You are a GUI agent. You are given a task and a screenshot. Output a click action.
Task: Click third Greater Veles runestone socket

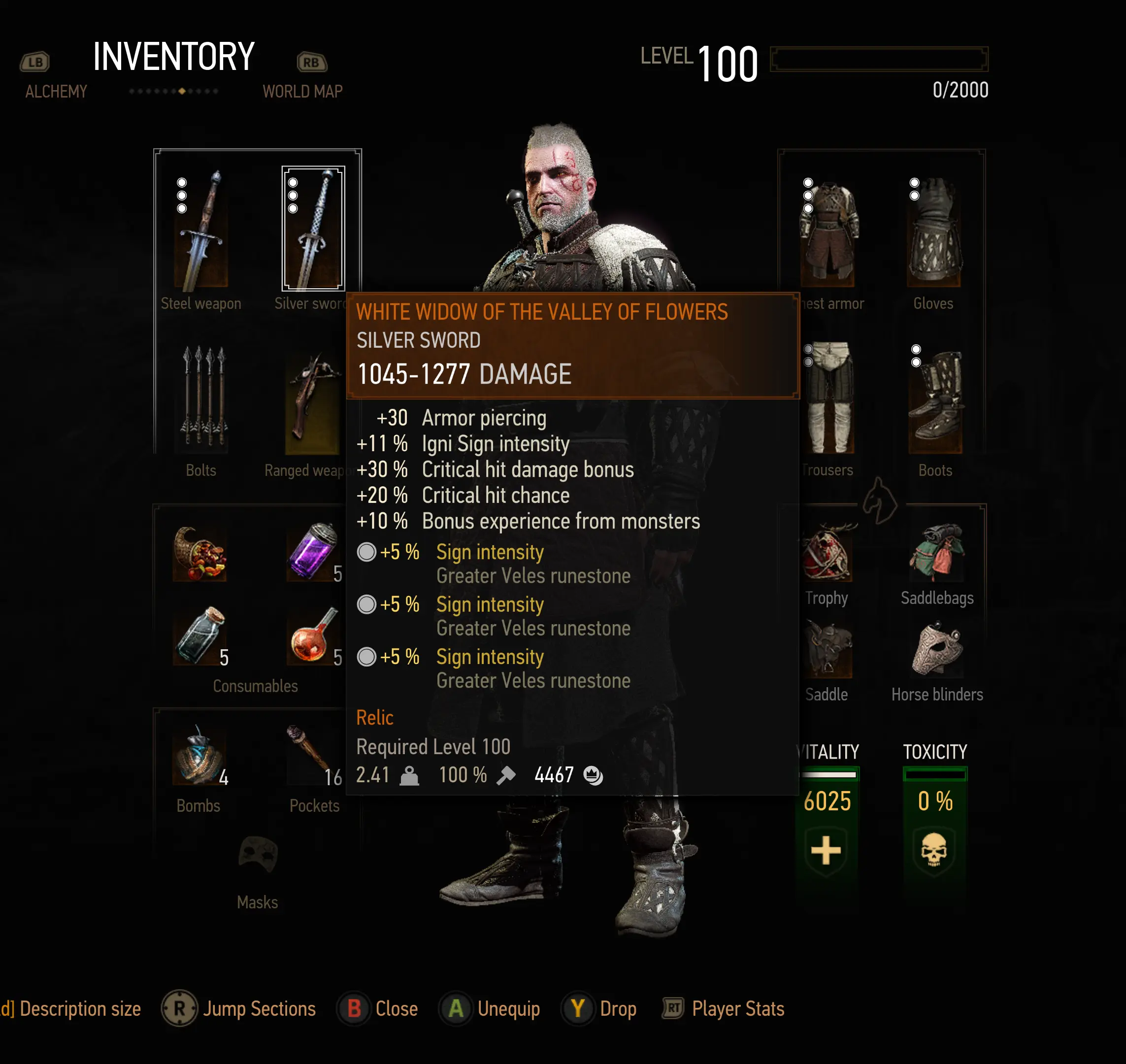click(x=366, y=657)
